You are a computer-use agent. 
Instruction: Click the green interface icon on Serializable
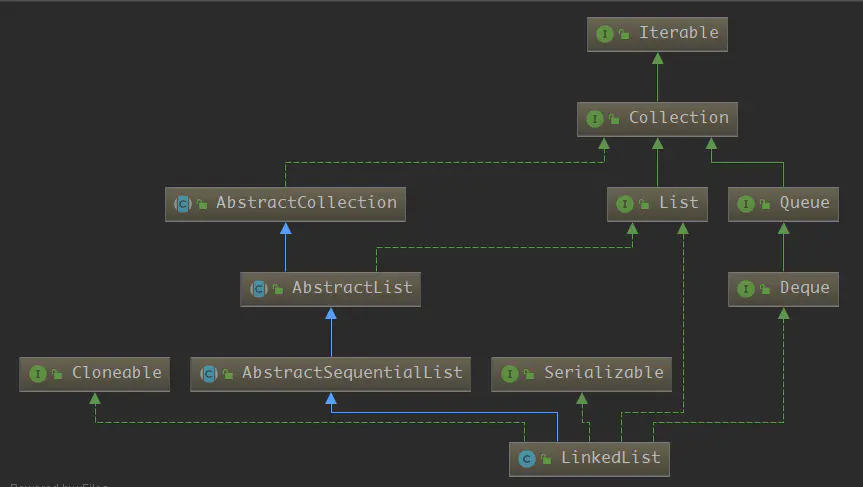click(510, 374)
